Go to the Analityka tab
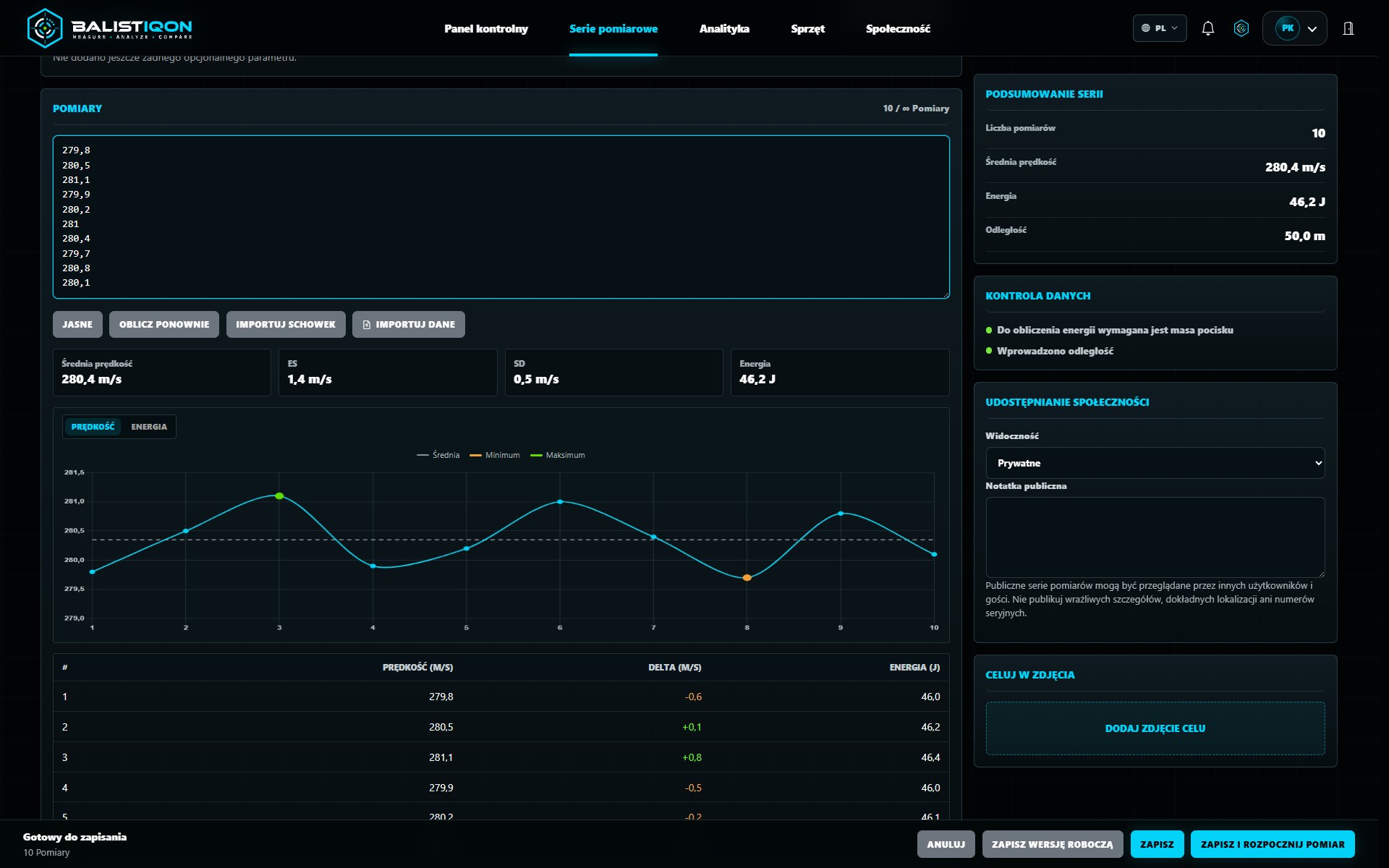 tap(724, 29)
